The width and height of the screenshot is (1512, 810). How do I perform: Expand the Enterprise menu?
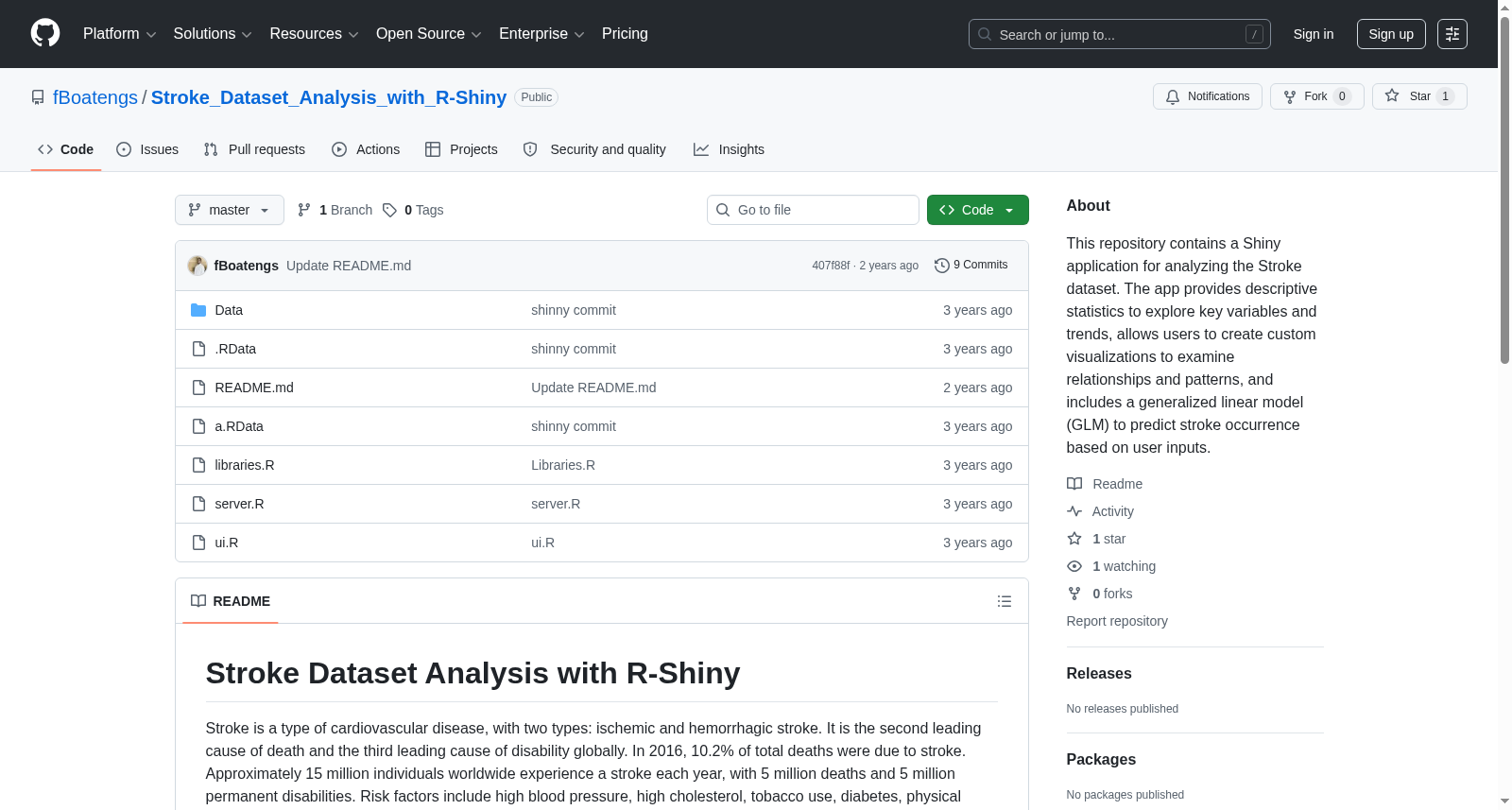(541, 34)
